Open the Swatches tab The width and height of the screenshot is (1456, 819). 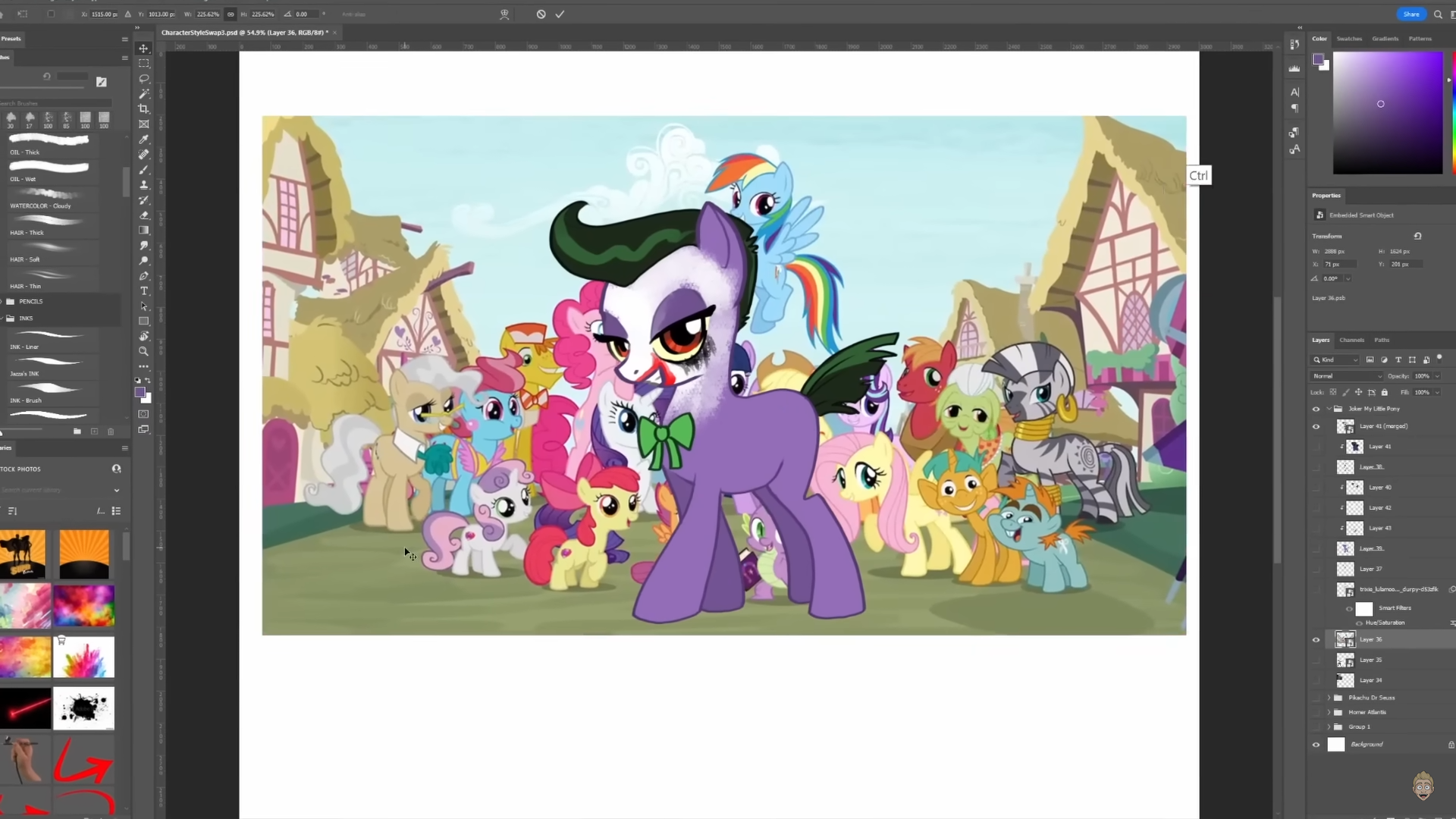click(x=1349, y=39)
